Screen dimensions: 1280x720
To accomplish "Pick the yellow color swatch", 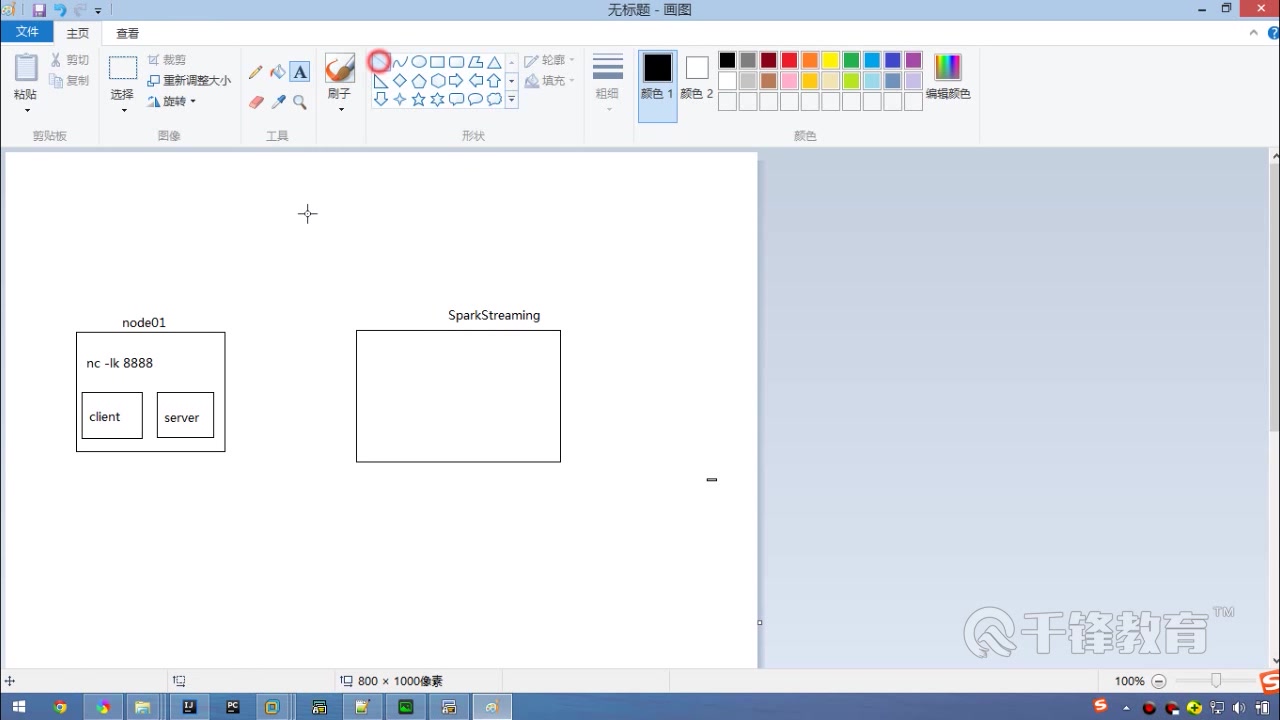I will coord(830,61).
